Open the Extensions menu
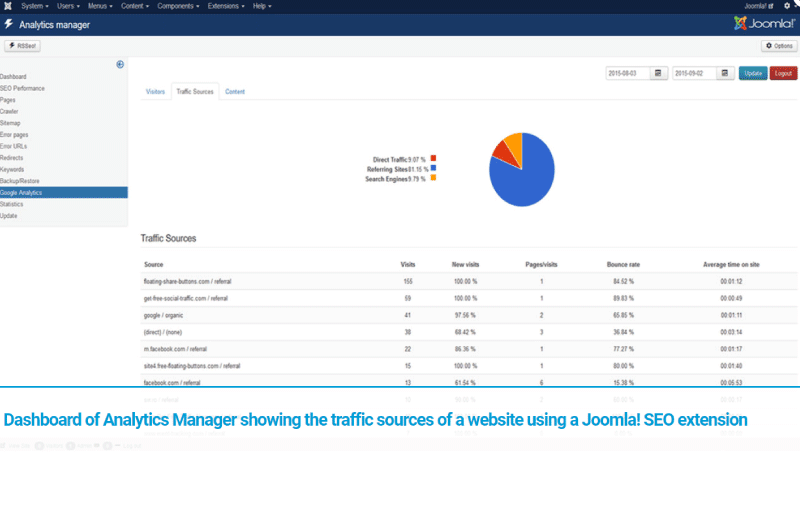 pos(226,6)
